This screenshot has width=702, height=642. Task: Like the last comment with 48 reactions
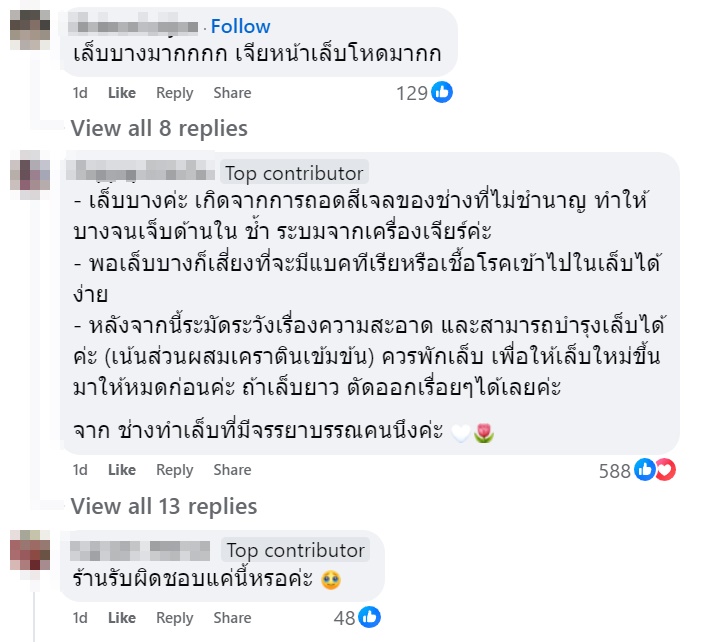click(x=121, y=618)
